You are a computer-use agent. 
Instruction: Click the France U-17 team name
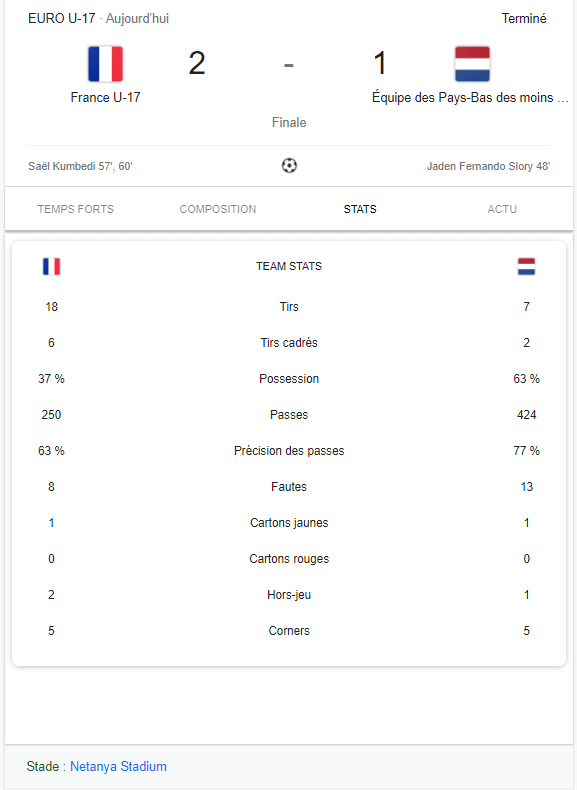coord(105,97)
